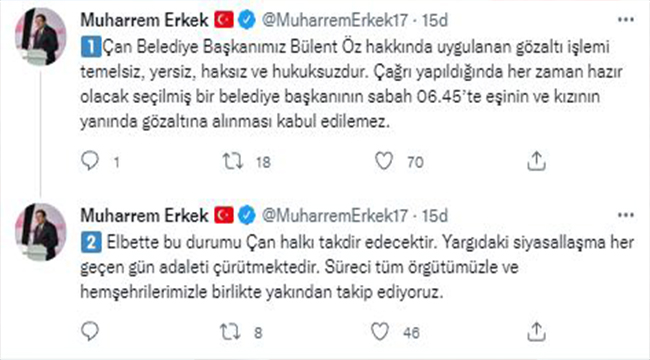Screen dimensions: 650x360
Task: Open more options menu on second tweet
Action: (x=626, y=215)
